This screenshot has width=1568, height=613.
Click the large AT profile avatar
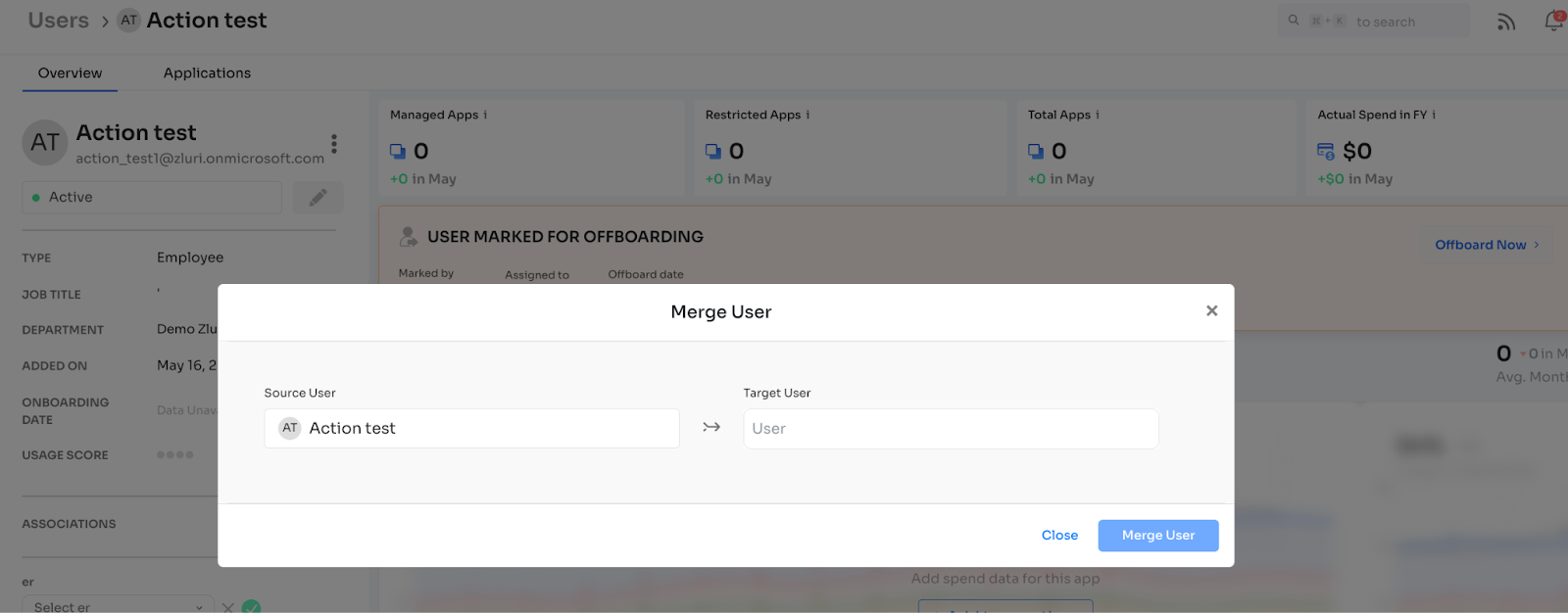[45, 143]
